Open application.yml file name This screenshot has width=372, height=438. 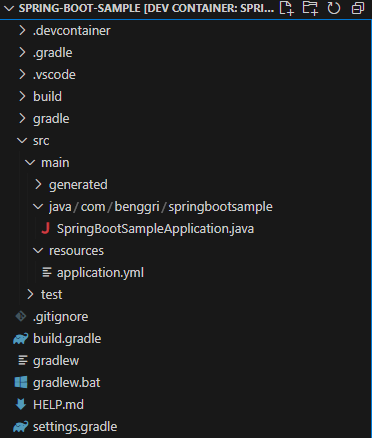tap(100, 273)
